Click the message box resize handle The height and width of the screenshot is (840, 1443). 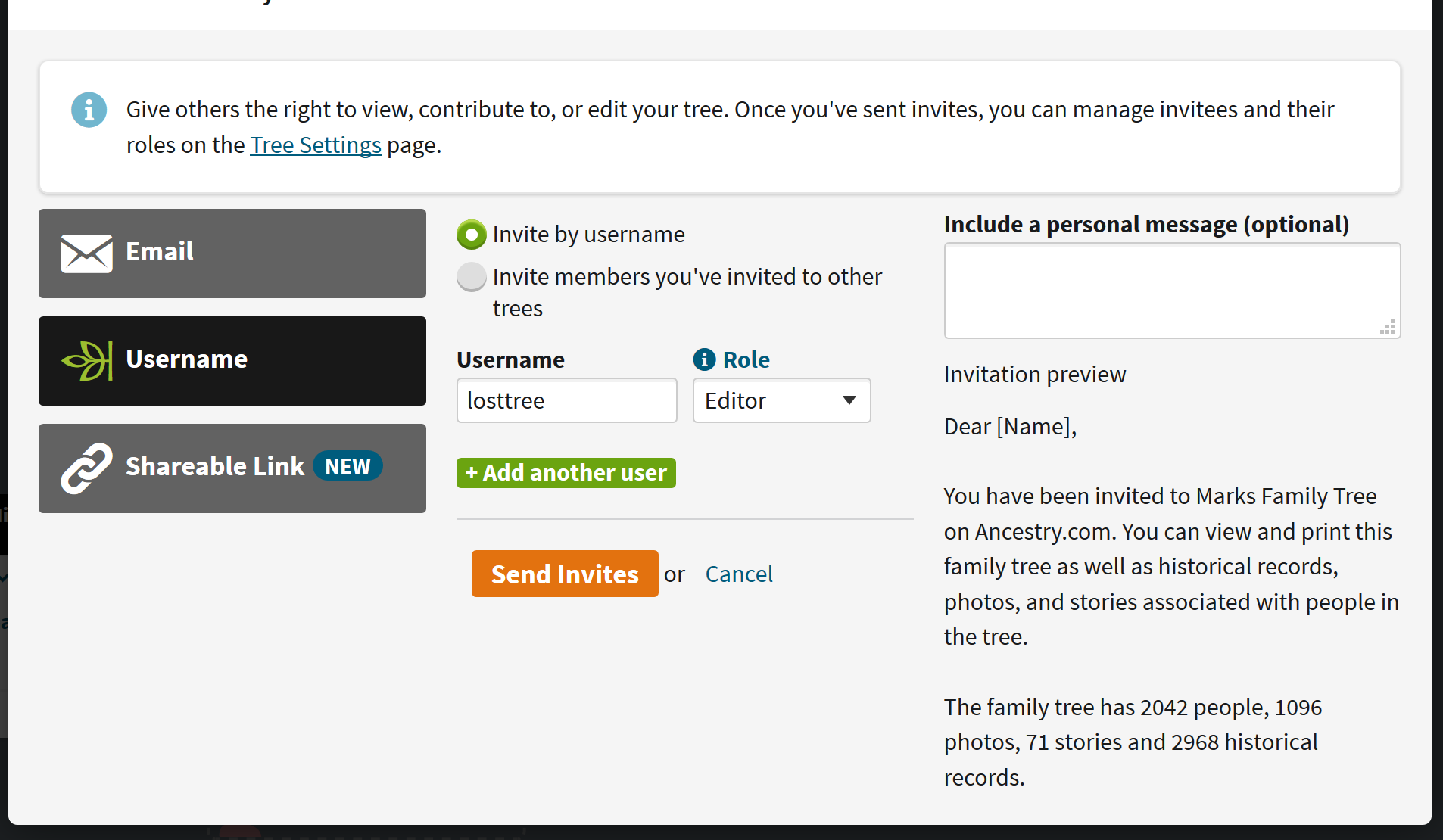(1387, 327)
